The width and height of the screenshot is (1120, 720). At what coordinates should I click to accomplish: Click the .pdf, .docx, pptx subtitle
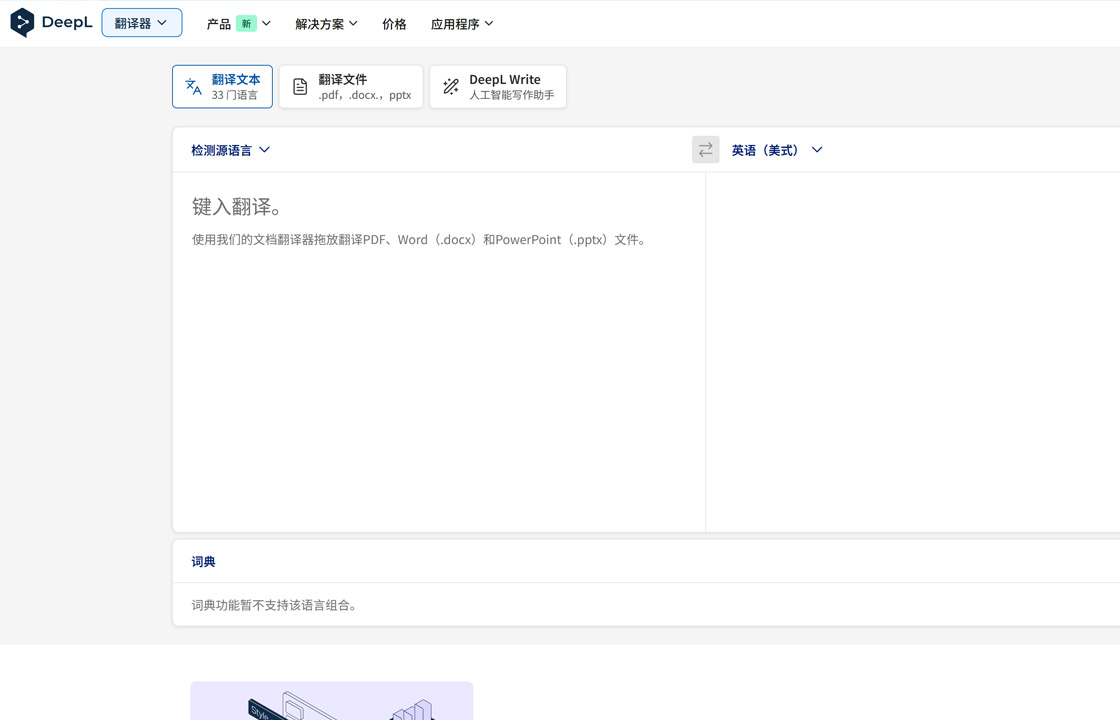(x=364, y=95)
